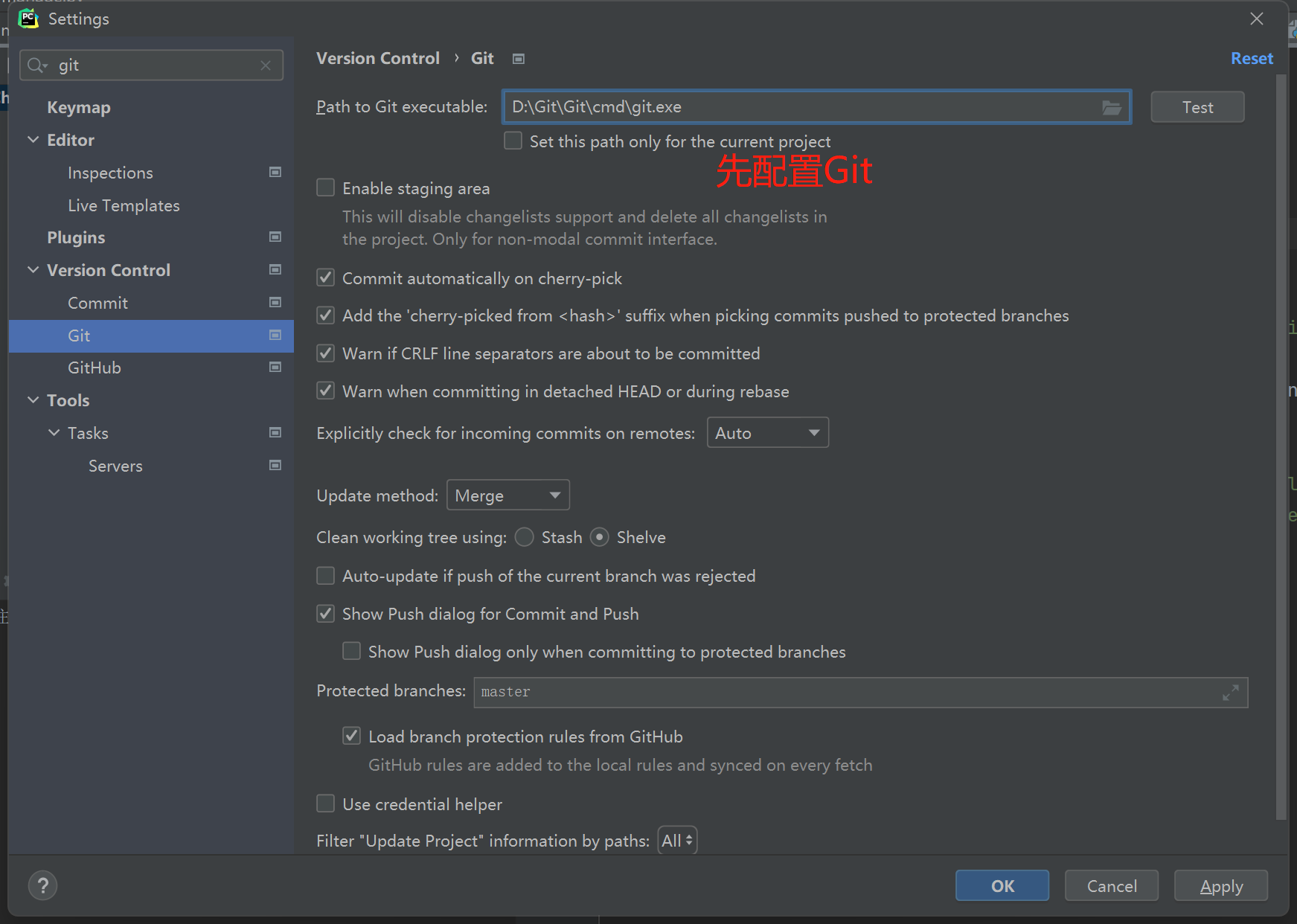The width and height of the screenshot is (1297, 924).
Task: Select the Stash radio button
Action: pos(525,537)
